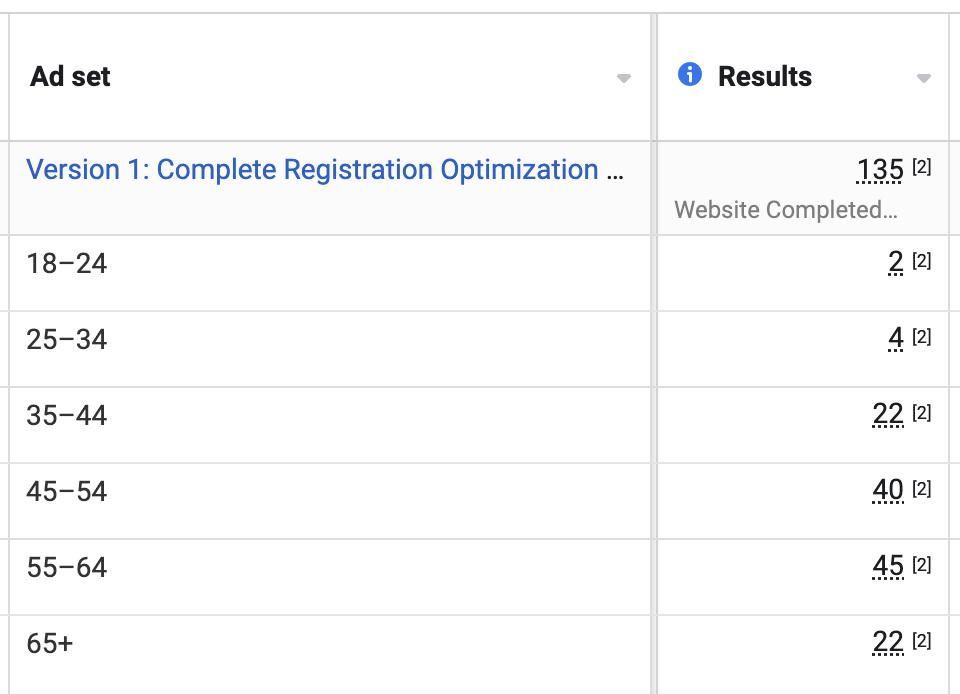Click the Results column header text
Viewport: 960px width, 694px height.
click(x=765, y=76)
